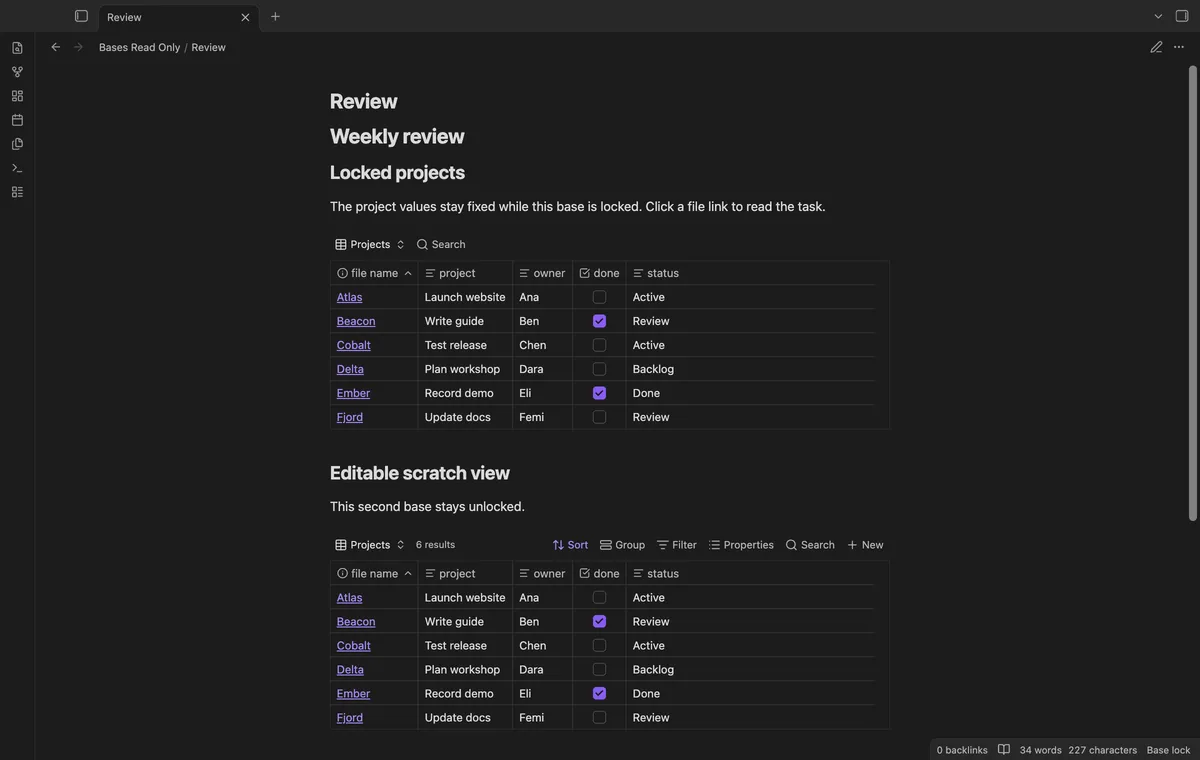Open command palette icon in ribbon
The width and height of the screenshot is (1200, 760).
[x=17, y=168]
